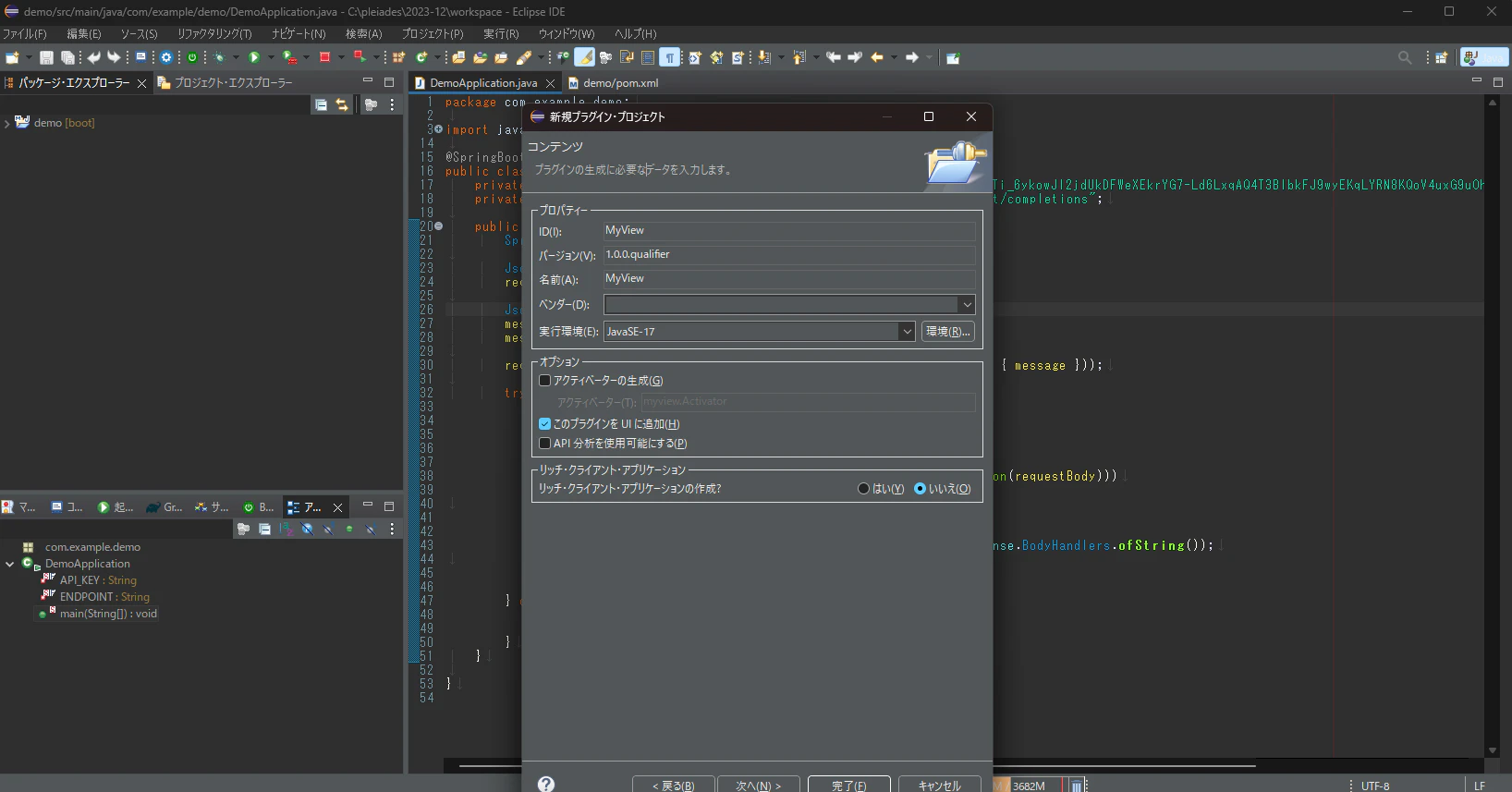Click the green Run button icon
Image resolution: width=1512 pixels, height=792 pixels.
[x=254, y=57]
